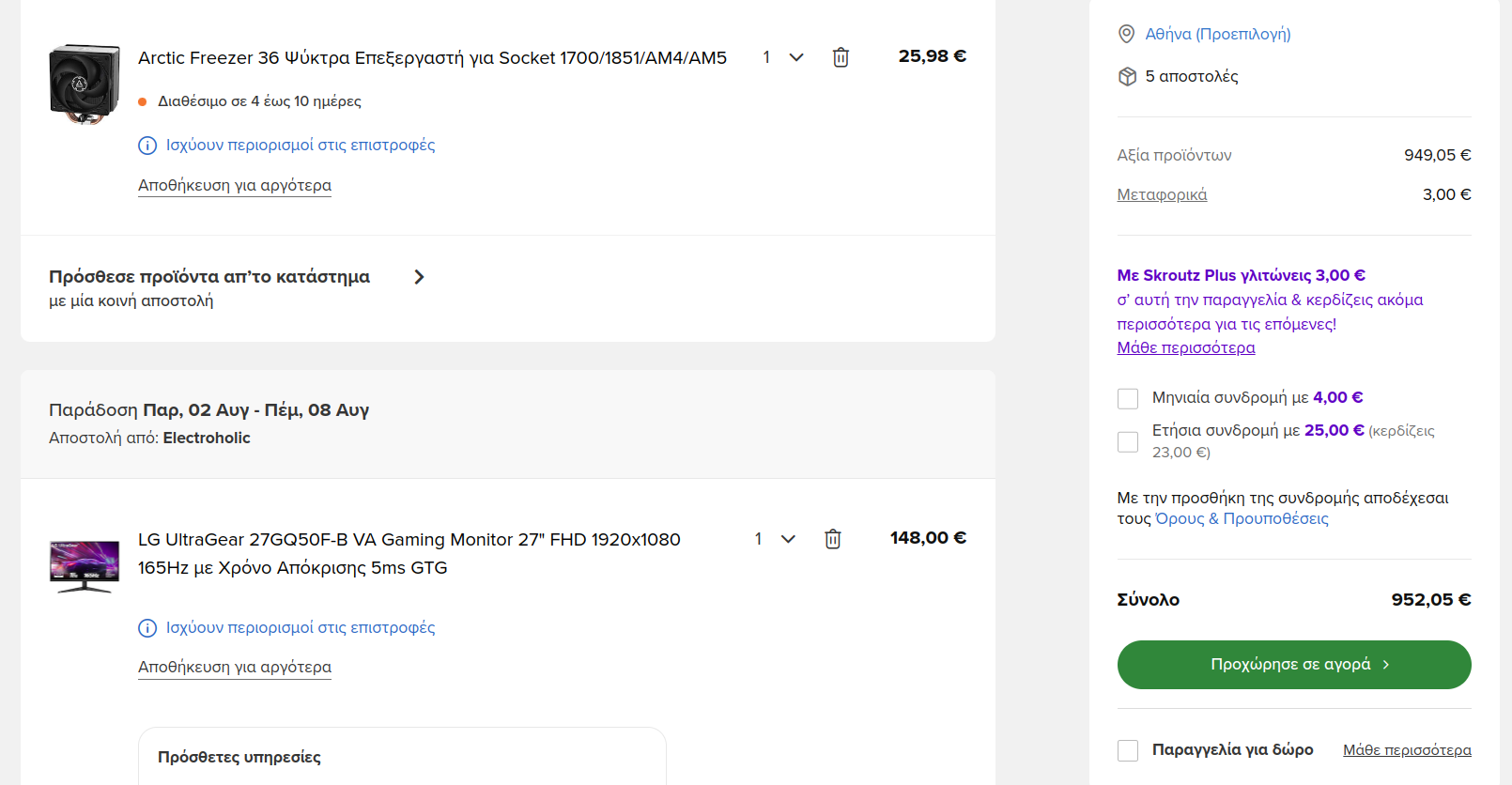This screenshot has width=1512, height=785.
Task: Delete the LG UltraGear monitor item
Action: 833,539
